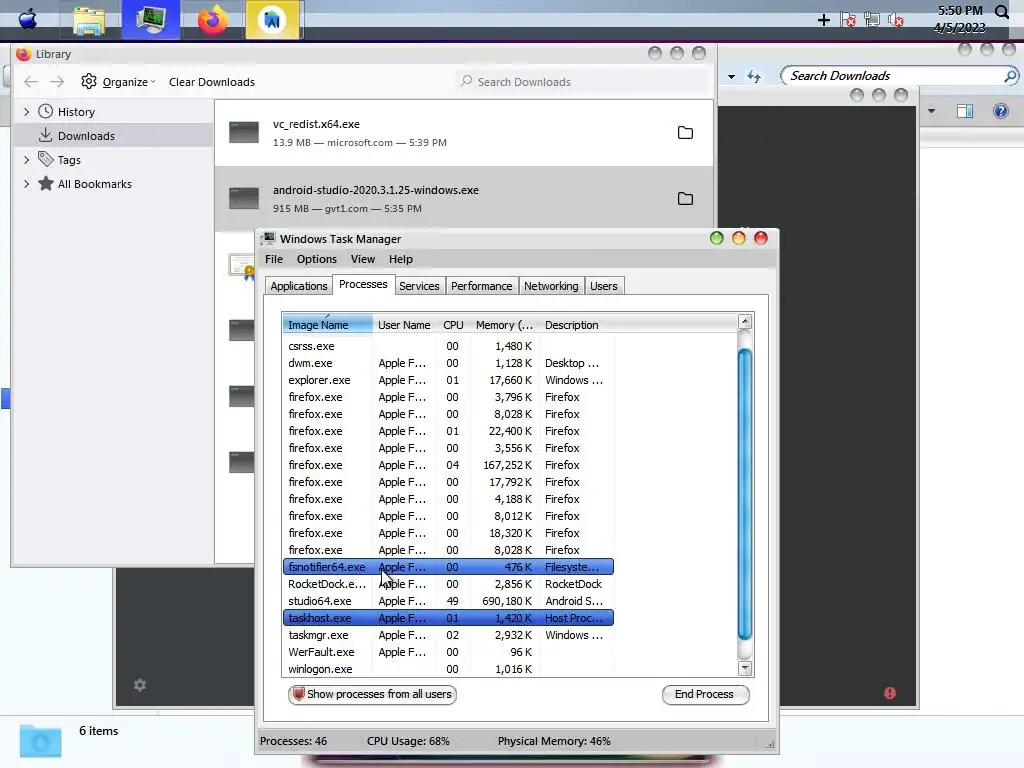Click the plus icon in system tray
The height and width of the screenshot is (768, 1024).
tap(824, 20)
